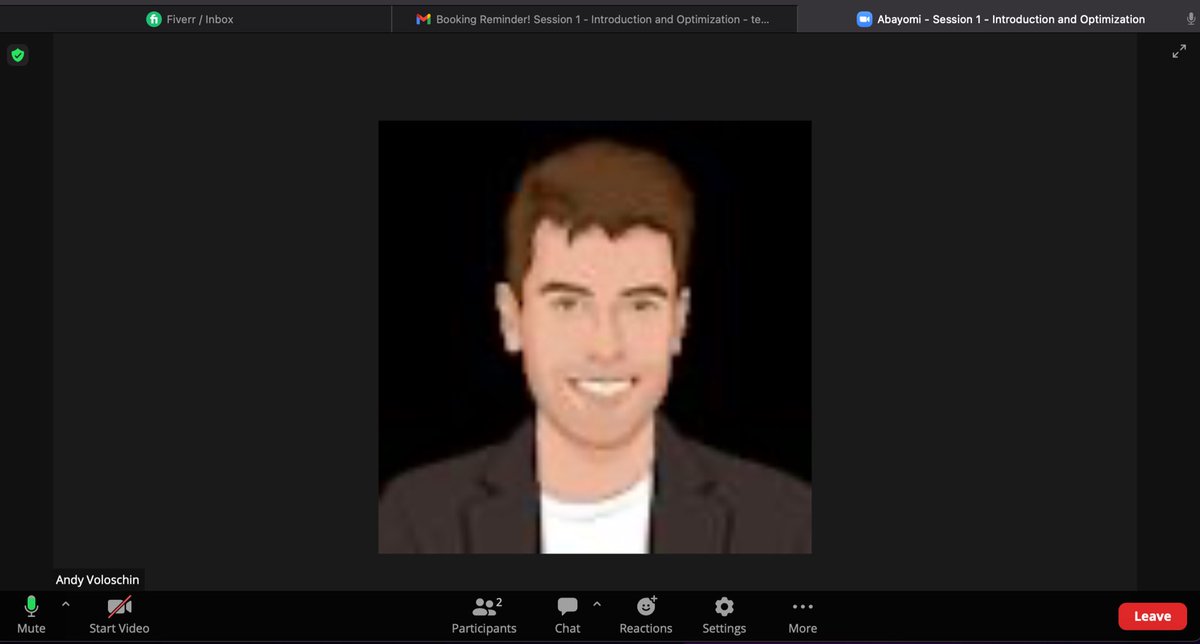Click the Andy Voloschin name label
The width and height of the screenshot is (1200, 644).
(98, 580)
